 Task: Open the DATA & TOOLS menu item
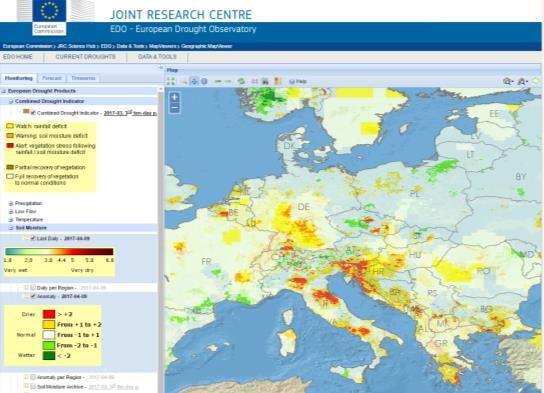(x=157, y=57)
